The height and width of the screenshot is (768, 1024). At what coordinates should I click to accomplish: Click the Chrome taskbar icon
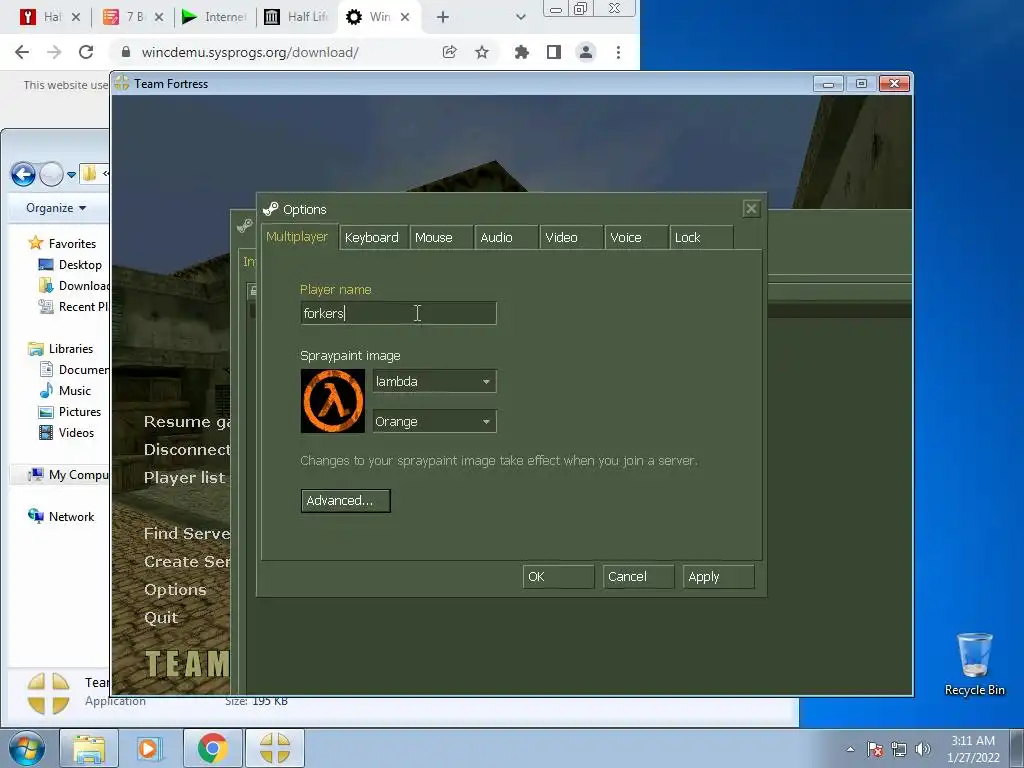pos(213,748)
